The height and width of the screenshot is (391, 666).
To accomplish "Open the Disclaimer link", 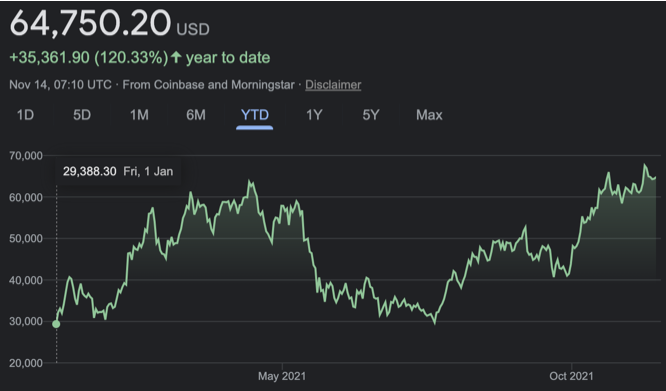I will (x=333, y=84).
